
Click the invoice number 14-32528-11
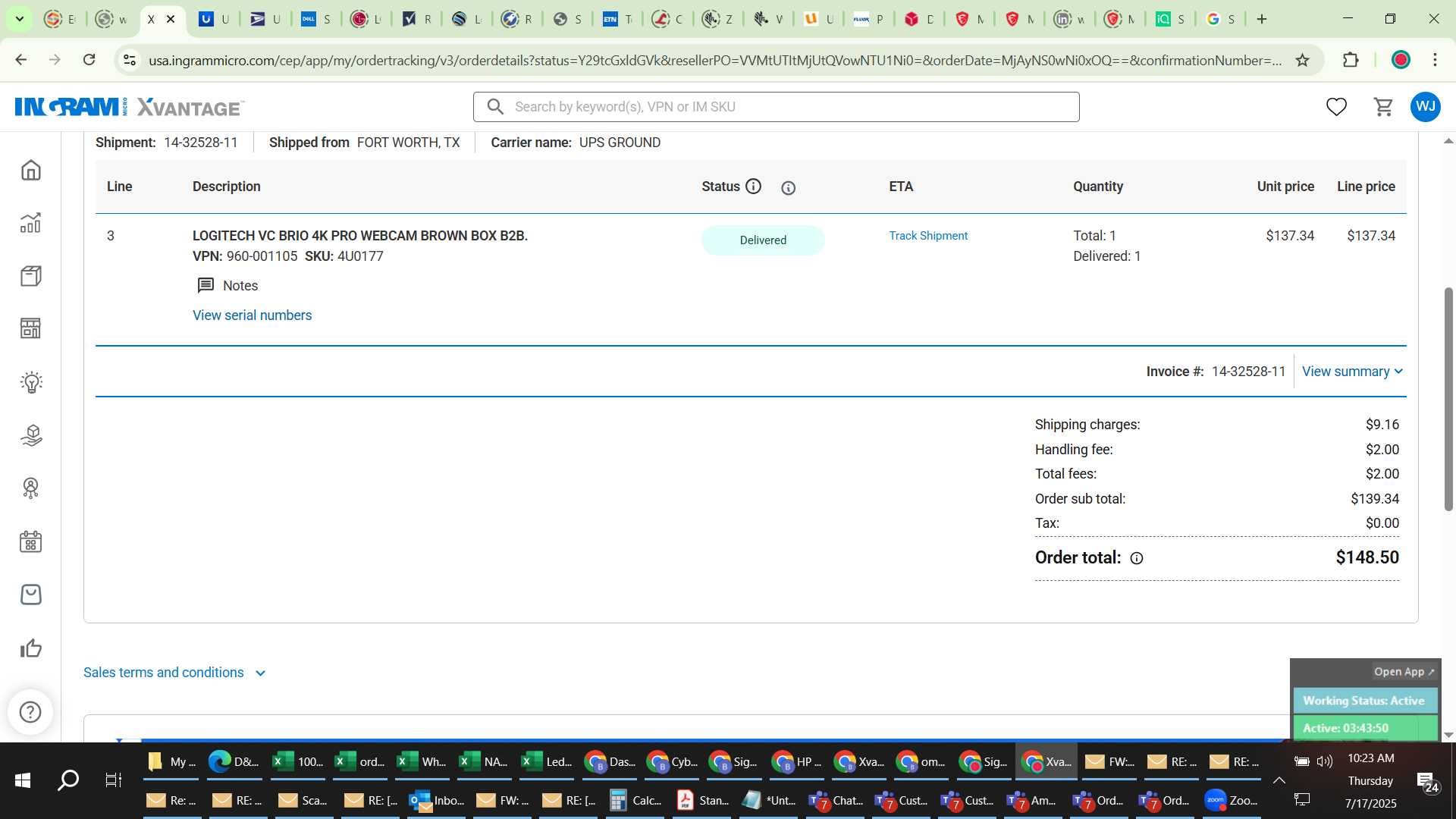click(x=1248, y=372)
